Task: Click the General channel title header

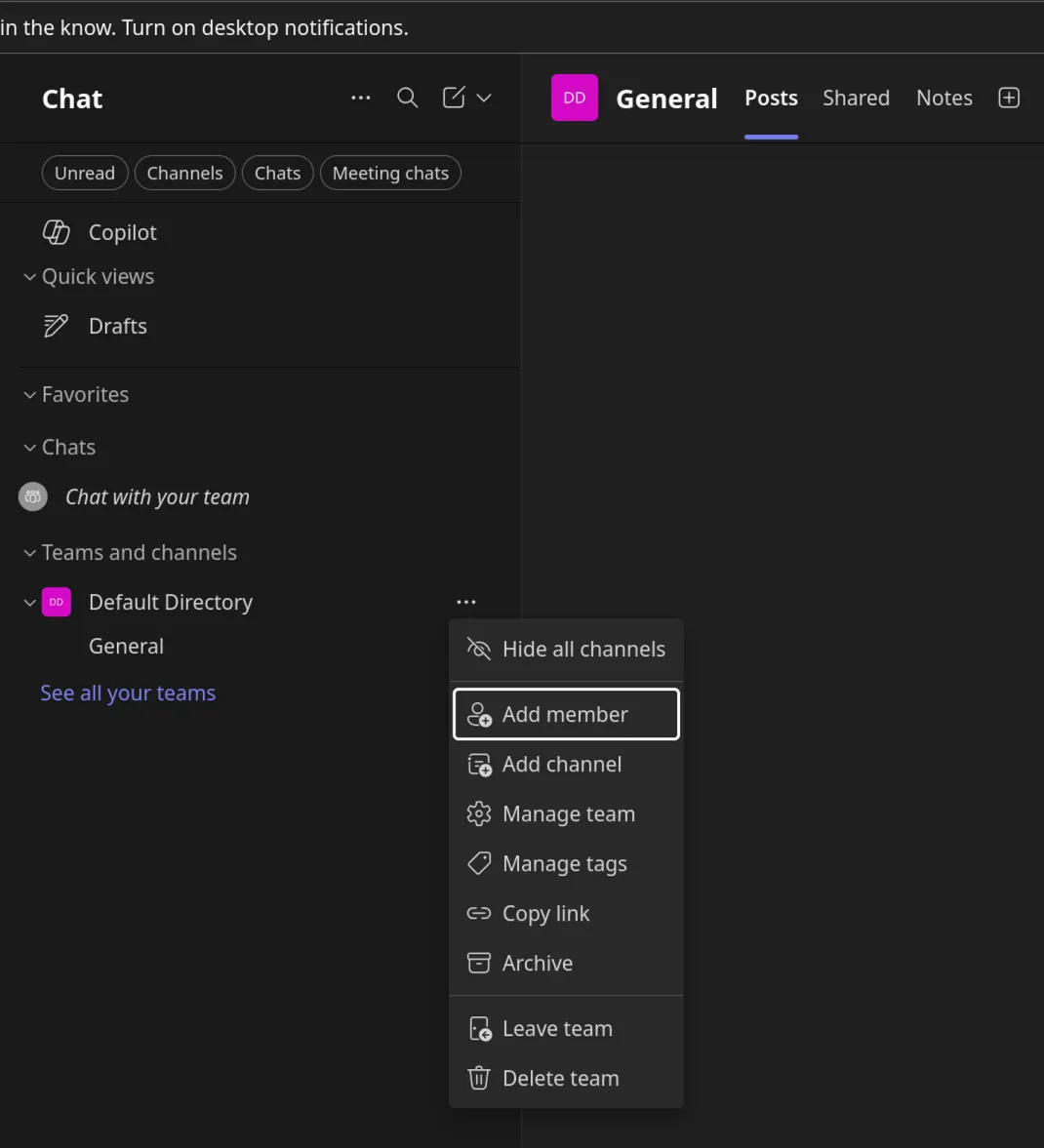Action: 666,99
